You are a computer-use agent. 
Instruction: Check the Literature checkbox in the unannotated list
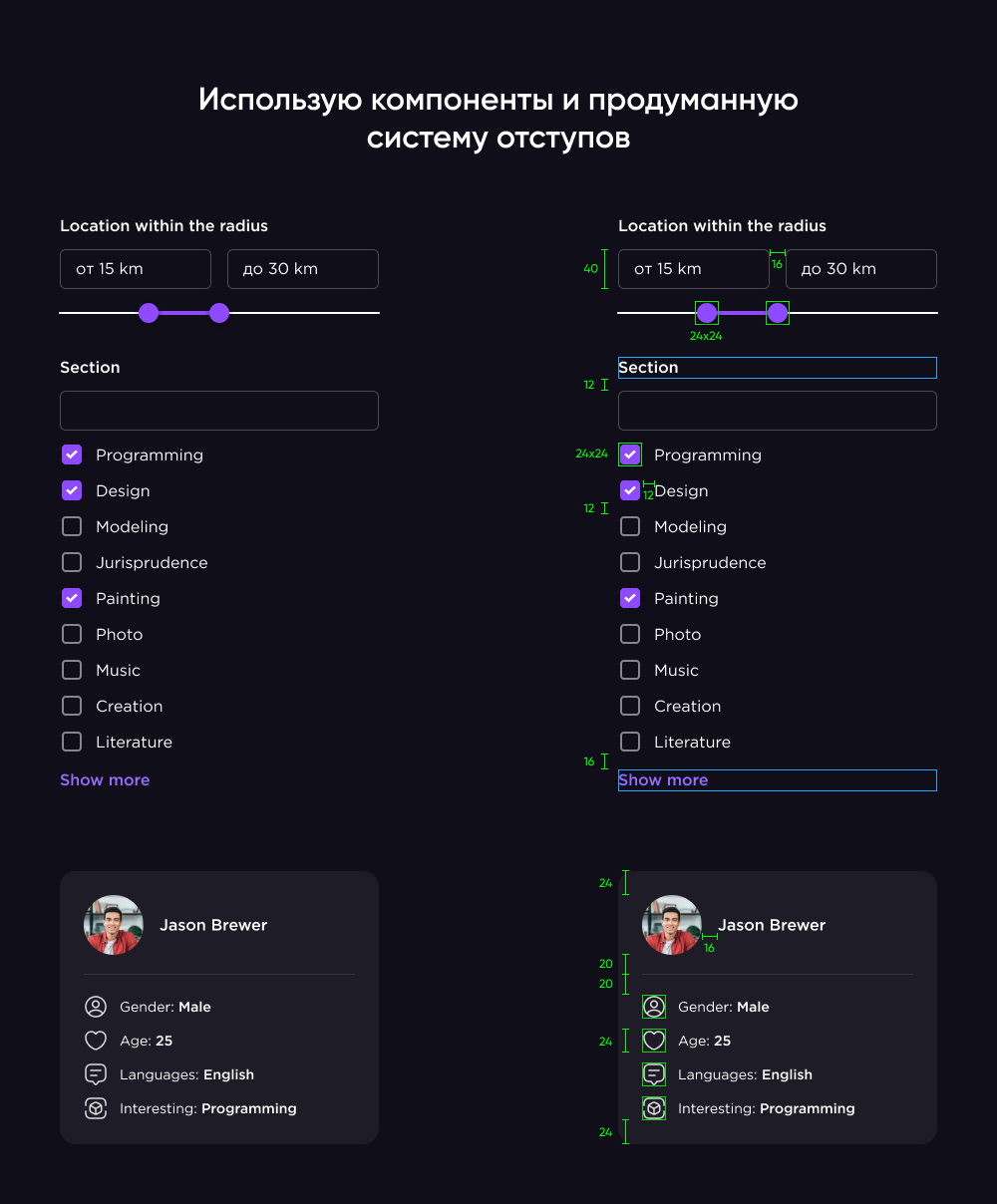click(x=72, y=742)
